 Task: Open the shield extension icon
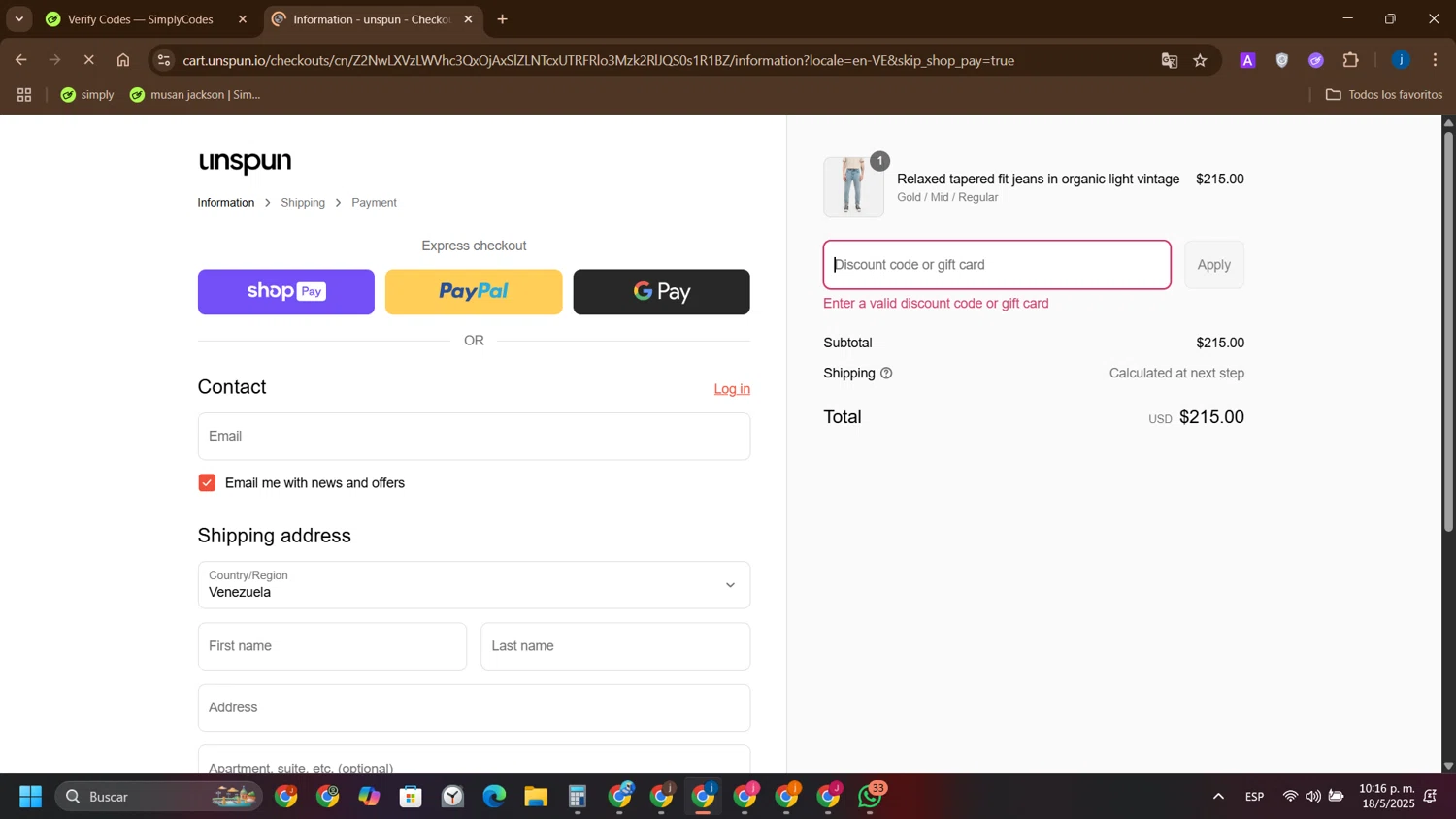click(1282, 60)
